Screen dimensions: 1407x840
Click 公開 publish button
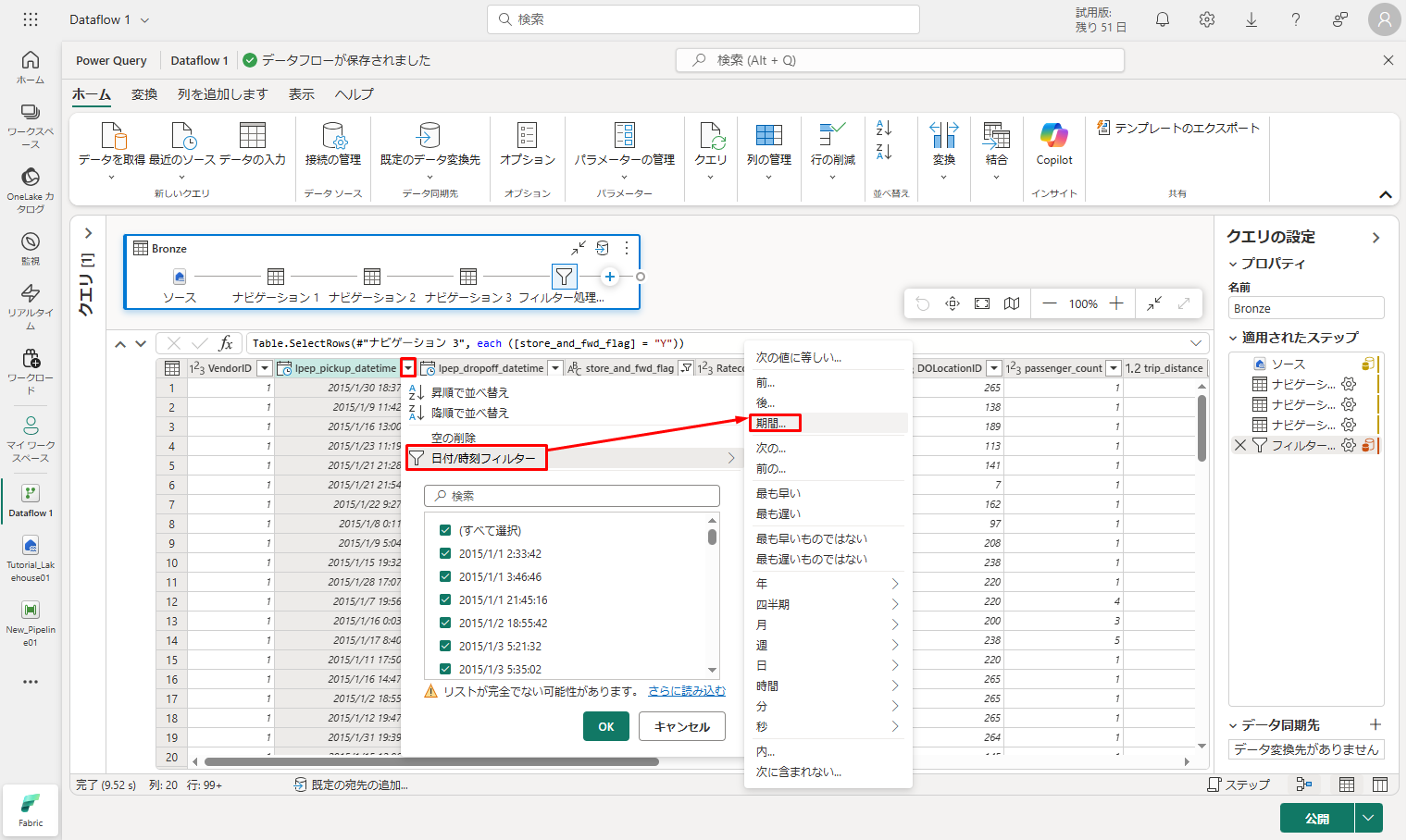click(x=1317, y=819)
